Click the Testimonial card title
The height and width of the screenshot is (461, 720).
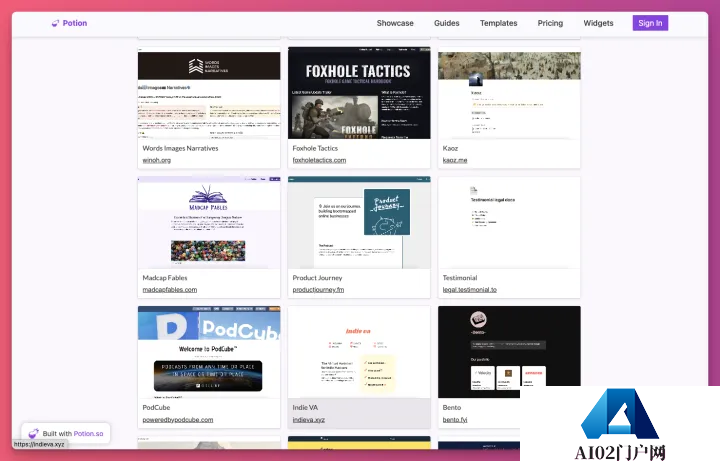point(460,278)
